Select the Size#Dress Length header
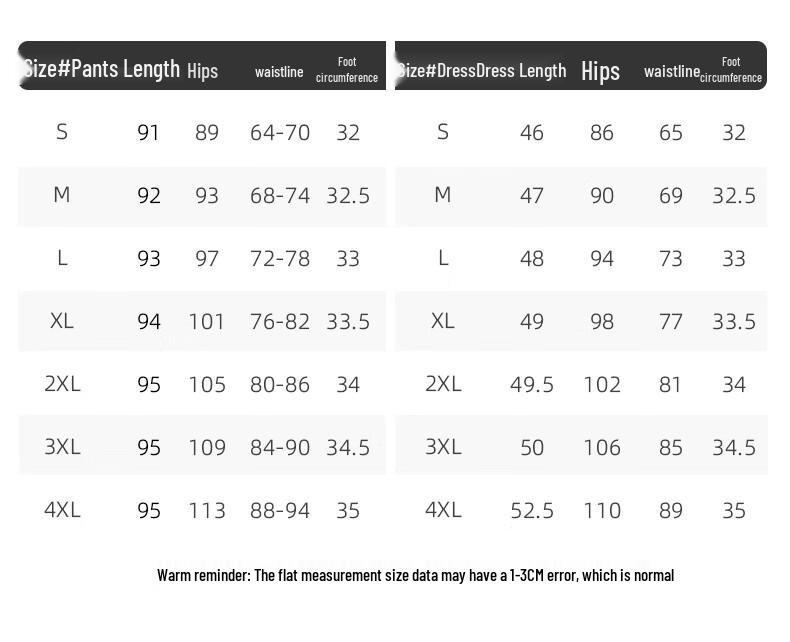The height and width of the screenshot is (642, 790). tap(481, 71)
